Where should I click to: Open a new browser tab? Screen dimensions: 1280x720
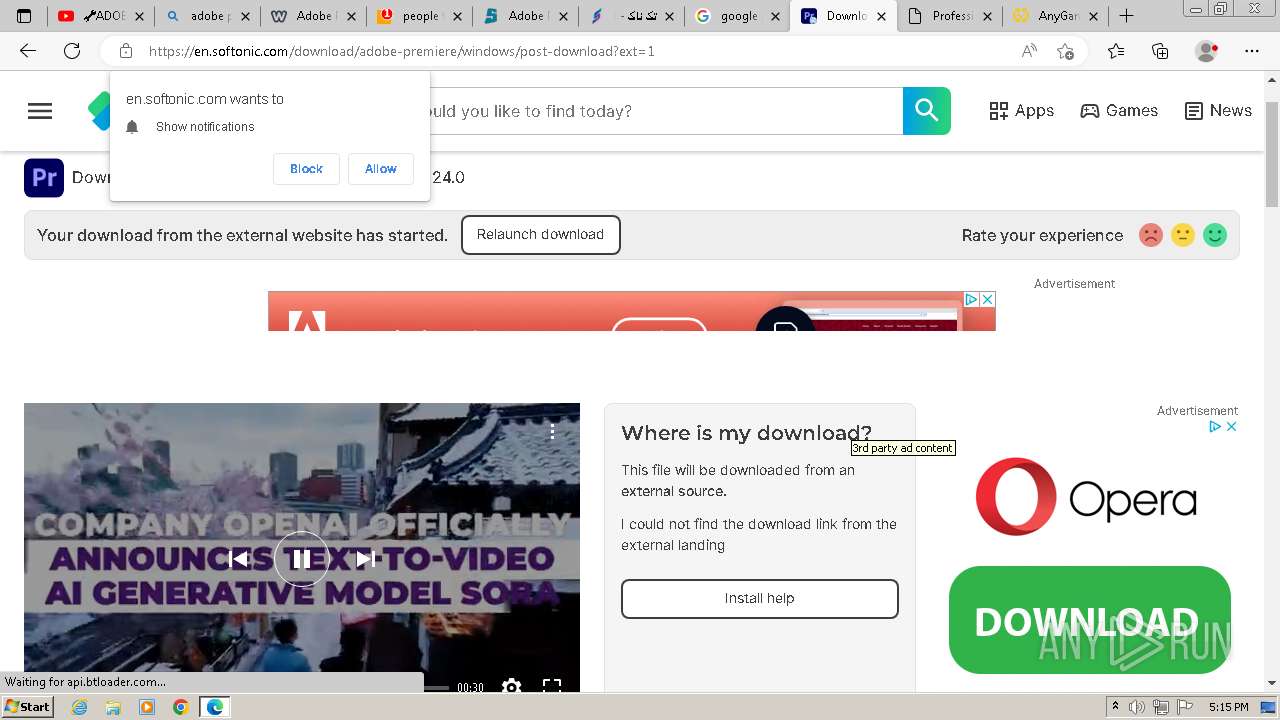(1126, 16)
